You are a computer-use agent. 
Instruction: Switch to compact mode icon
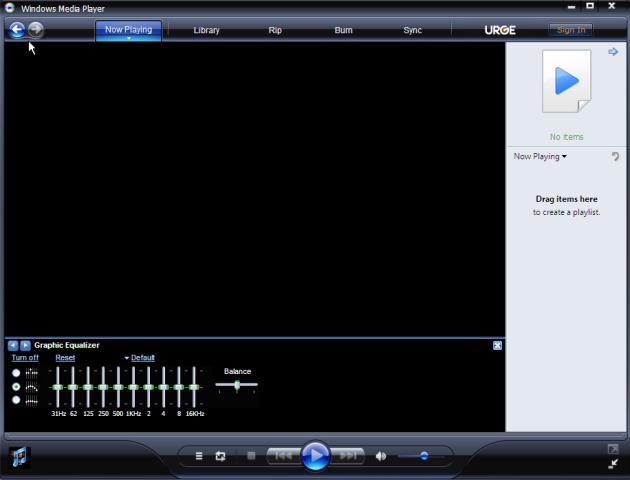(613, 464)
